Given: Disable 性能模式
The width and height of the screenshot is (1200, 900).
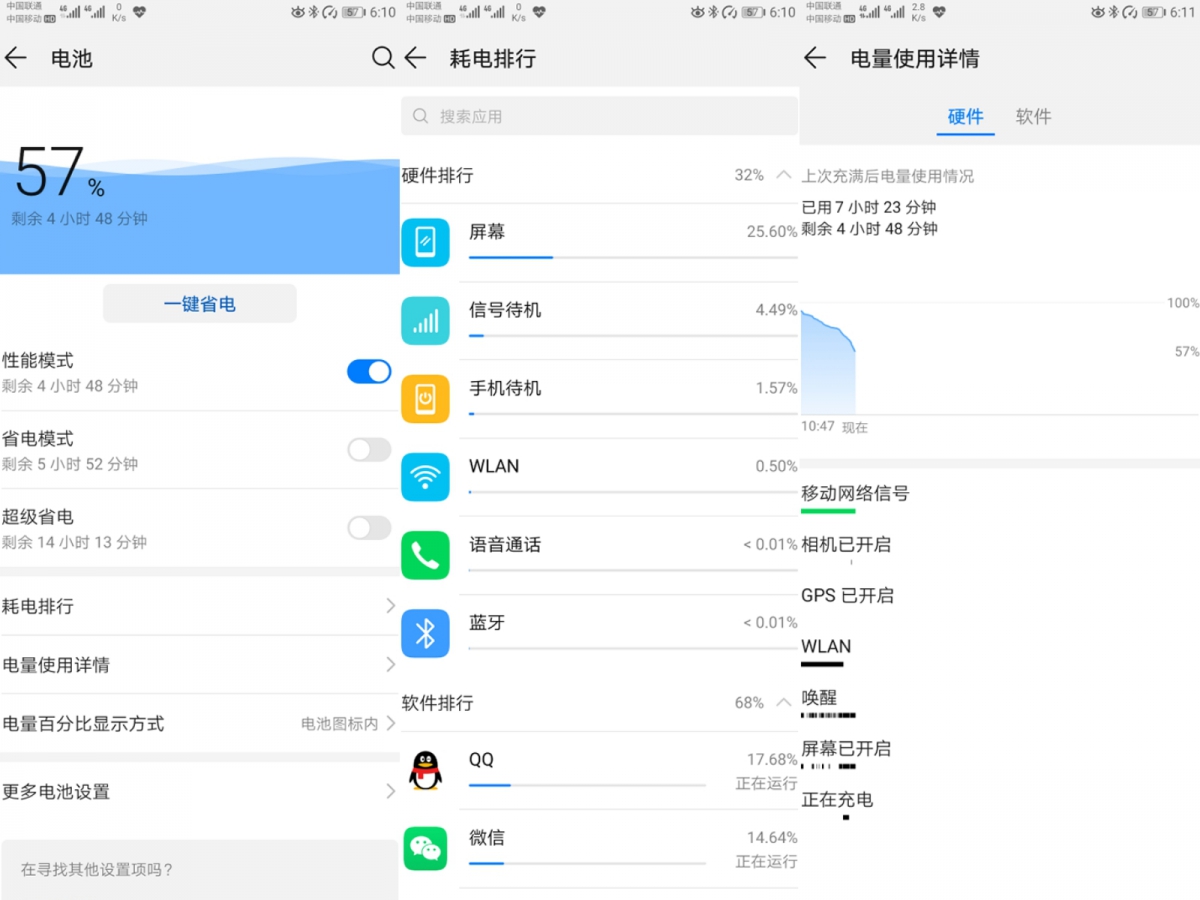Looking at the screenshot, I should (369, 371).
